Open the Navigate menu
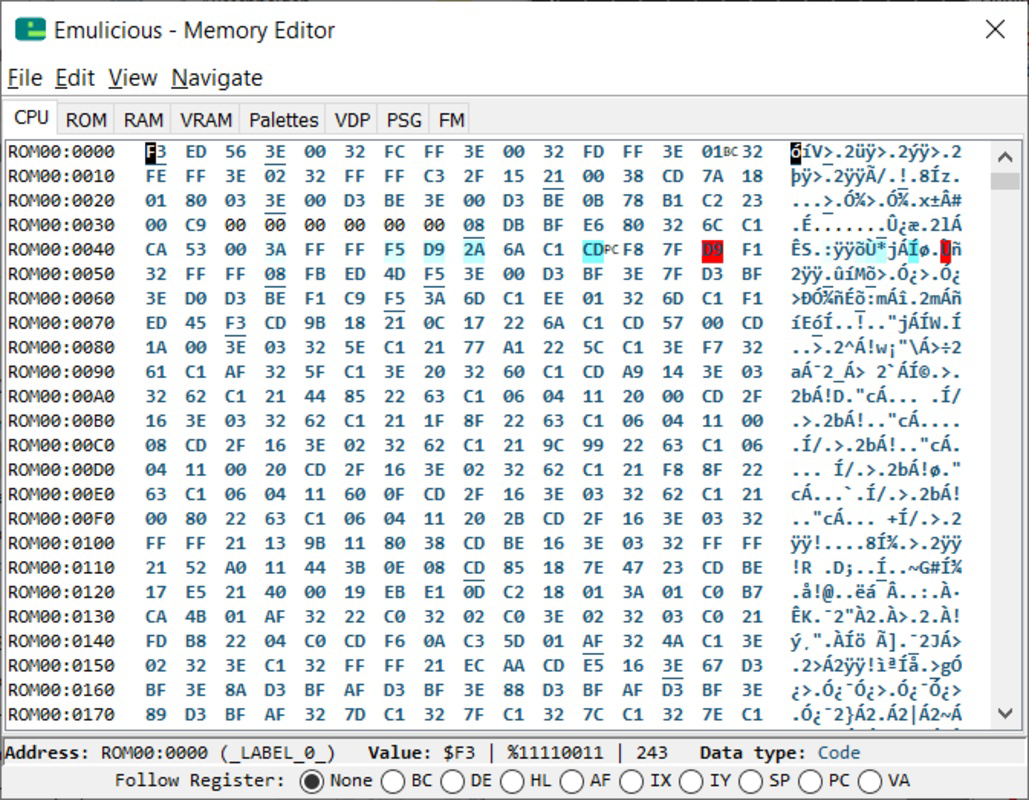Screen dimensions: 1029x800 pyautogui.click(x=217, y=78)
